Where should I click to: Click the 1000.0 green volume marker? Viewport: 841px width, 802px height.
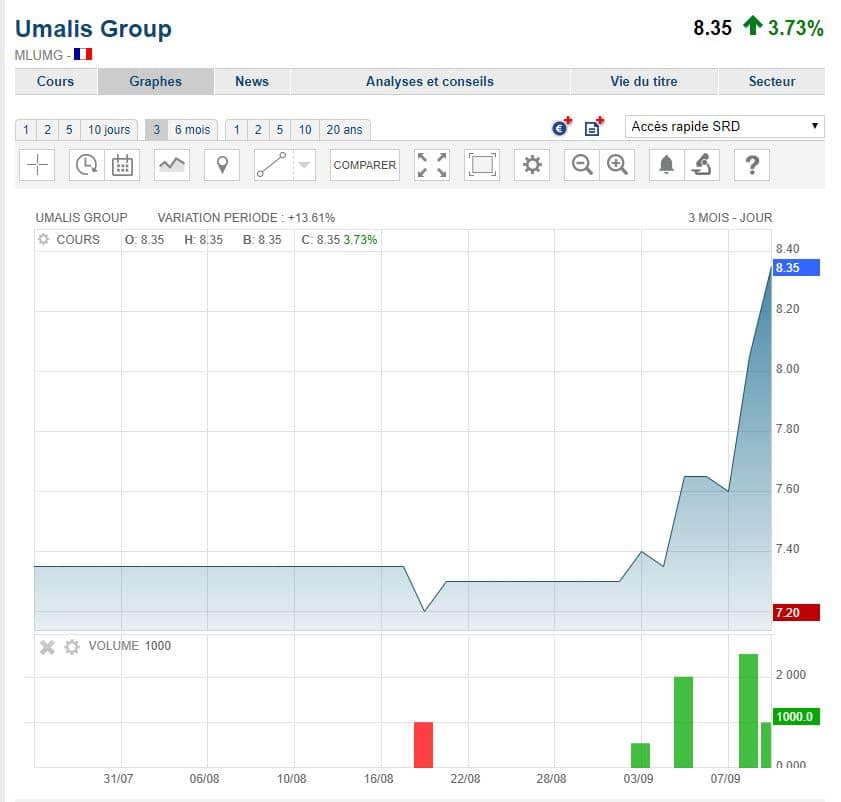(x=796, y=716)
